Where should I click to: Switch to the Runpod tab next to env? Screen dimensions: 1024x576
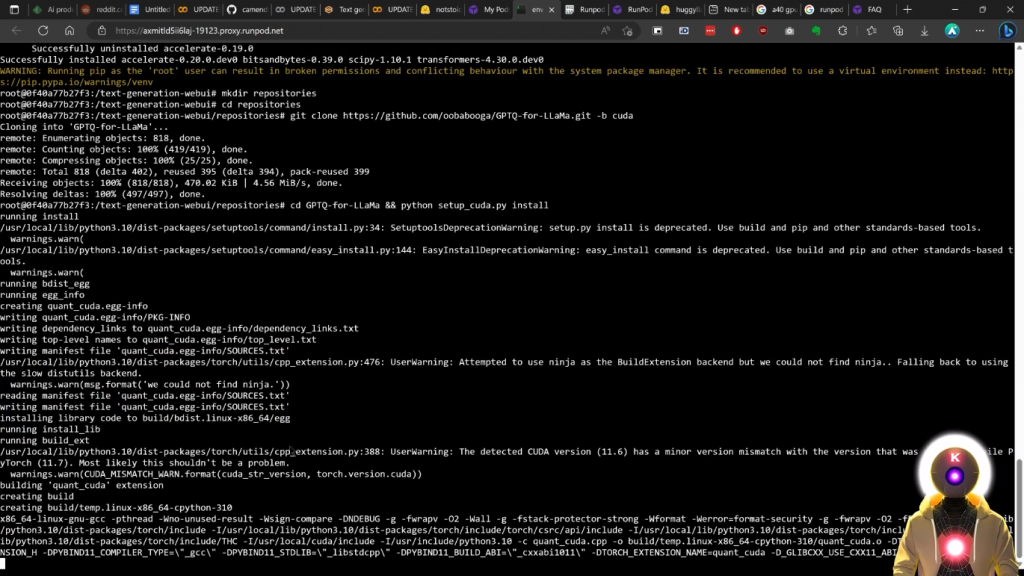[584, 10]
